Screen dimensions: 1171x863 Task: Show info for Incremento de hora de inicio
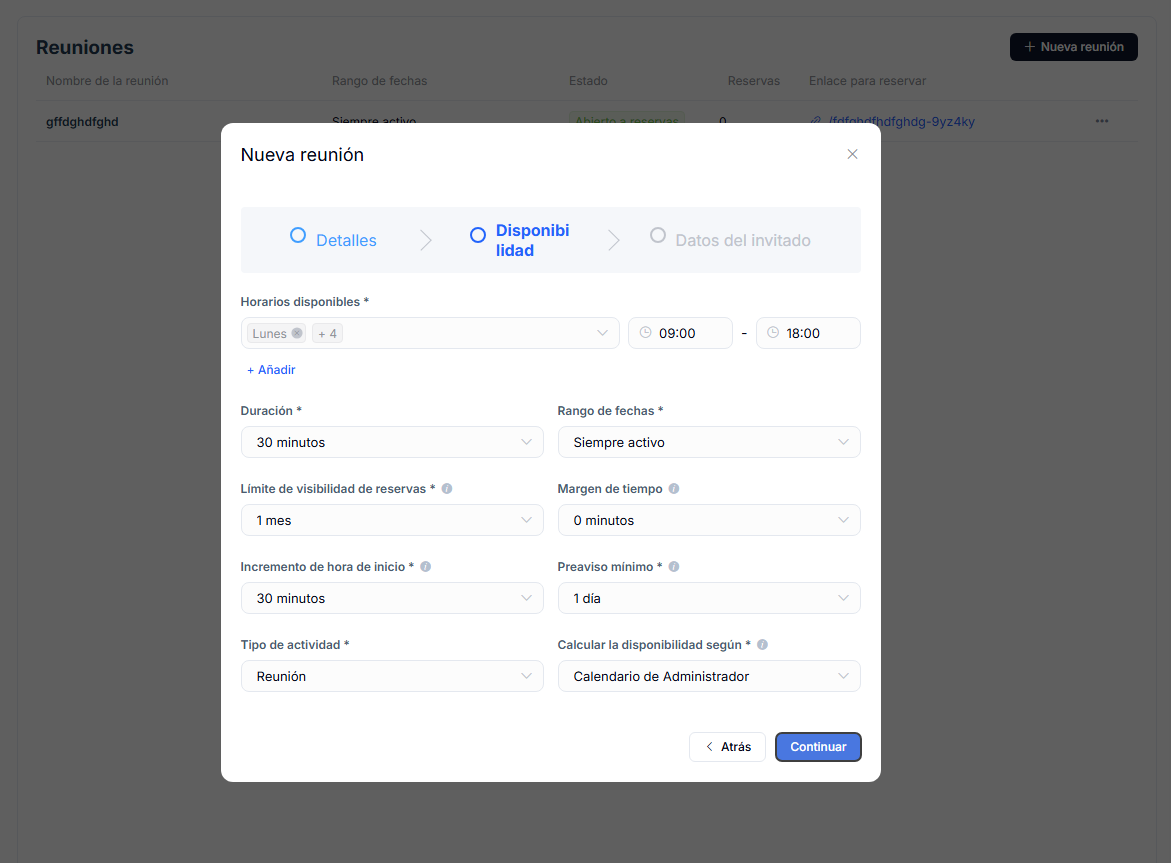[x=426, y=567]
